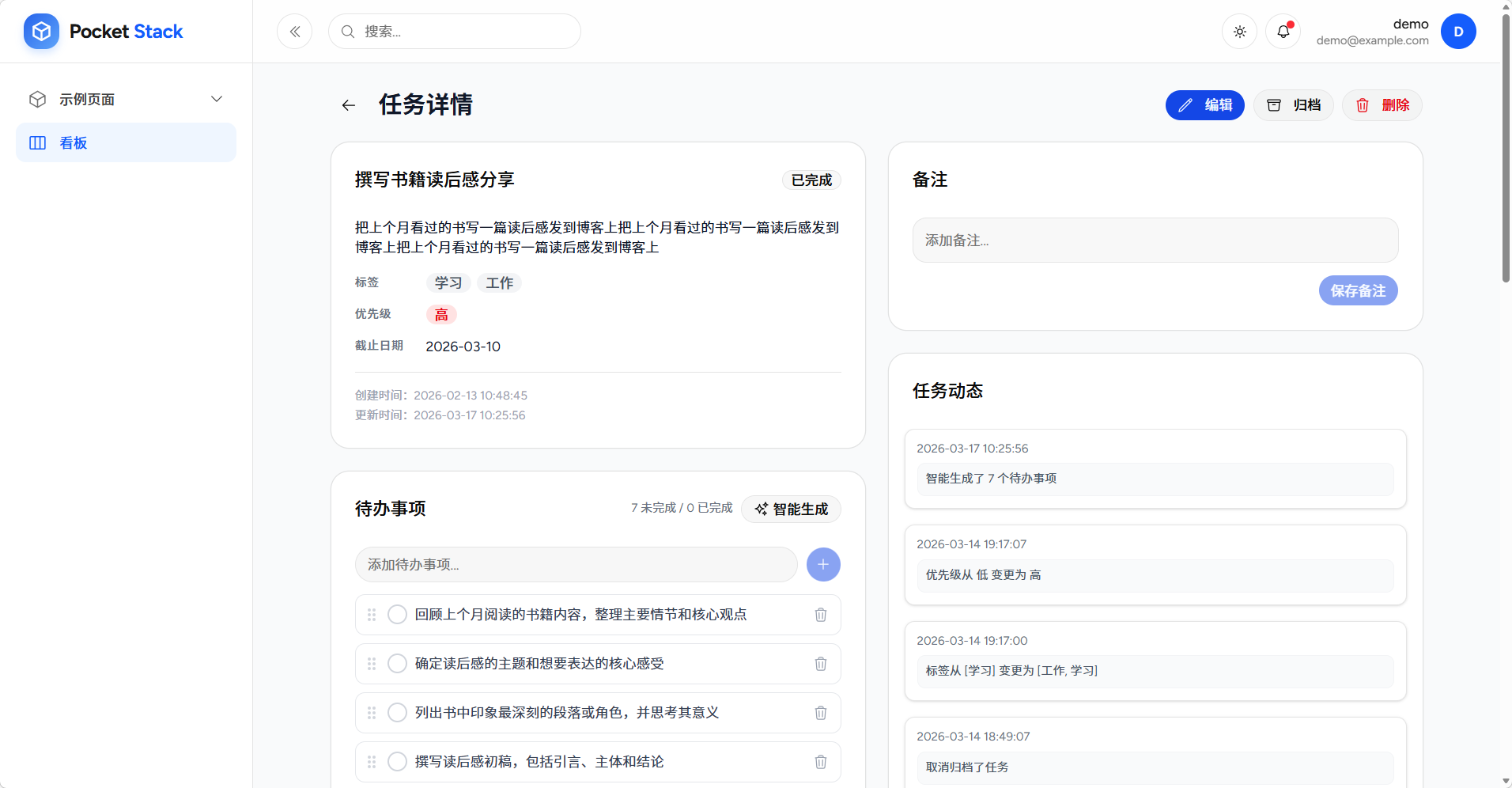Mark 确定读后感的主题 as complete

(x=396, y=663)
